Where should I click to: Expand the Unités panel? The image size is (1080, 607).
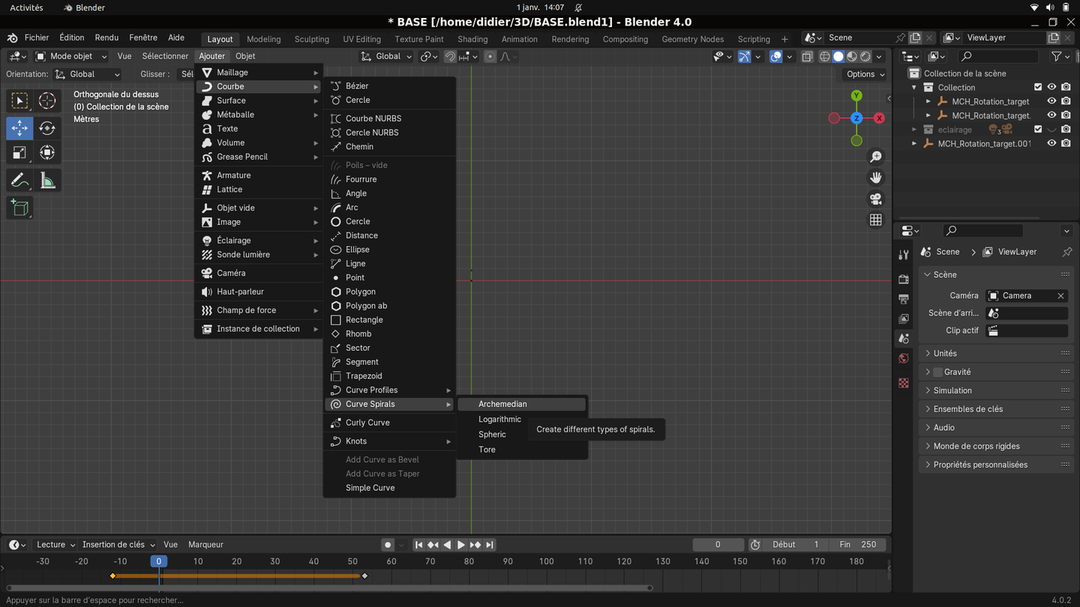[x=945, y=353]
